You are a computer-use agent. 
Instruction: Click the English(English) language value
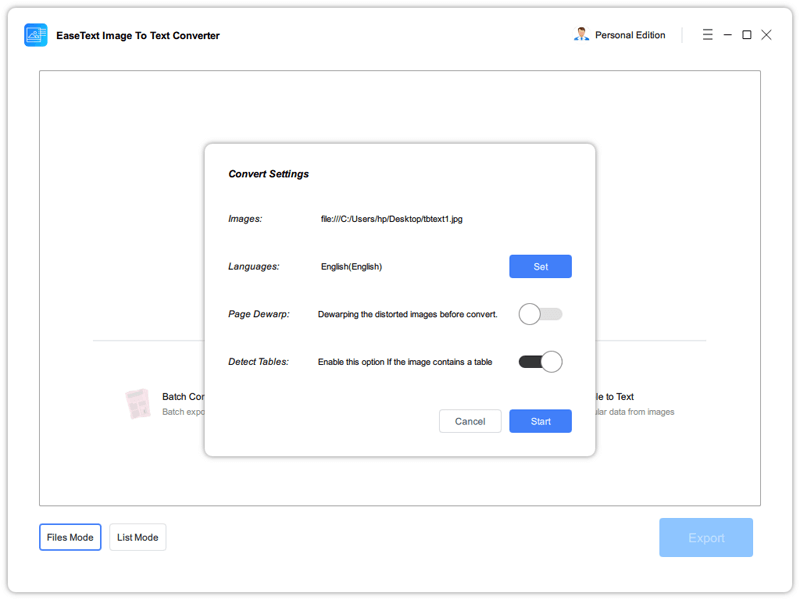pyautogui.click(x=351, y=266)
